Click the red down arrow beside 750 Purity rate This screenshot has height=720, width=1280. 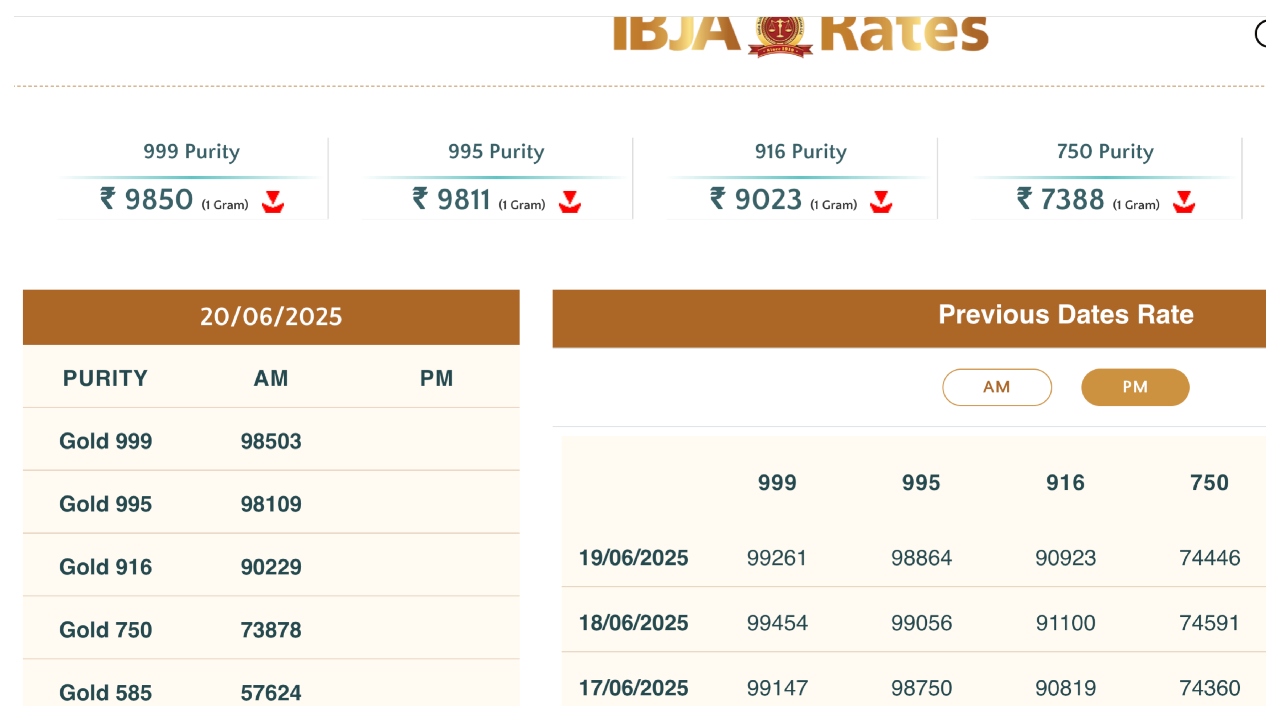(x=1184, y=202)
